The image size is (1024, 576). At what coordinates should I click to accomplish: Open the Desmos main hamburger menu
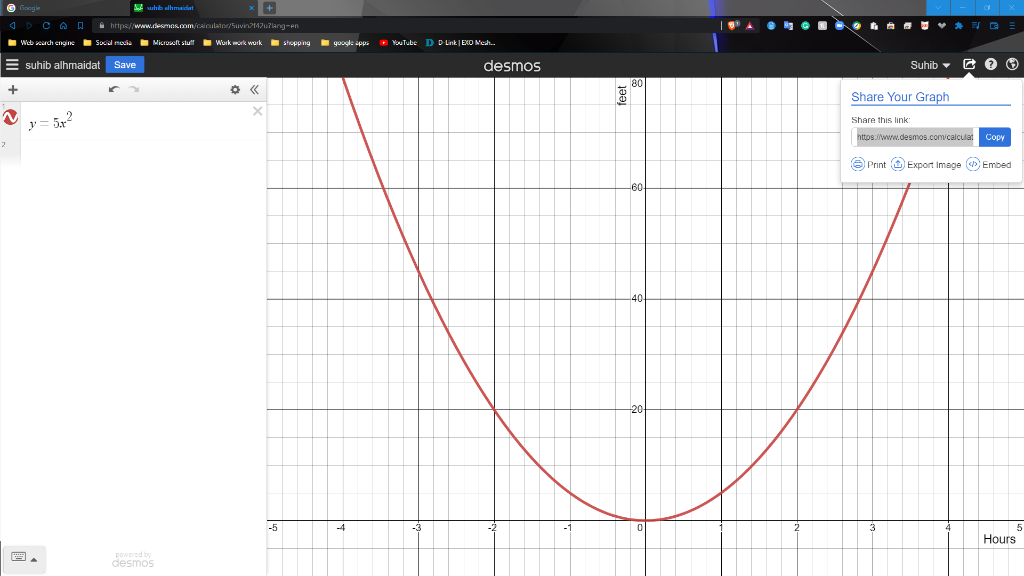click(x=13, y=64)
